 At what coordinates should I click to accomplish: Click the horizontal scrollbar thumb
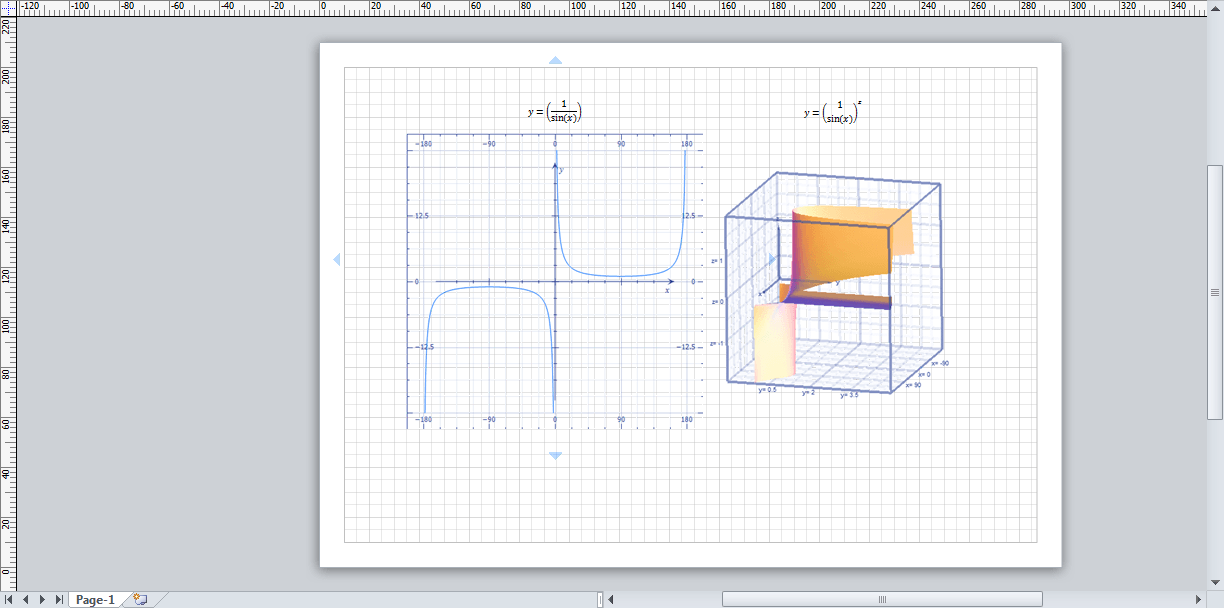coord(881,599)
